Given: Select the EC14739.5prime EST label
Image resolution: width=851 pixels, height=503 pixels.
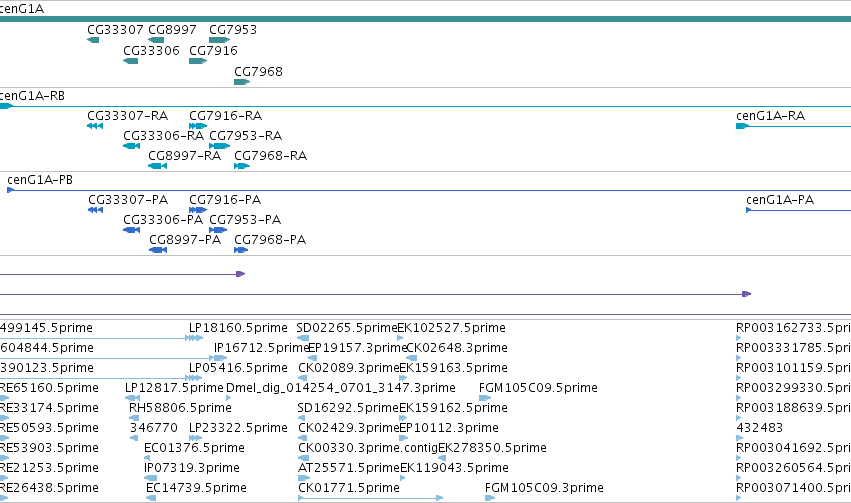Looking at the screenshot, I should pyautogui.click(x=196, y=488).
